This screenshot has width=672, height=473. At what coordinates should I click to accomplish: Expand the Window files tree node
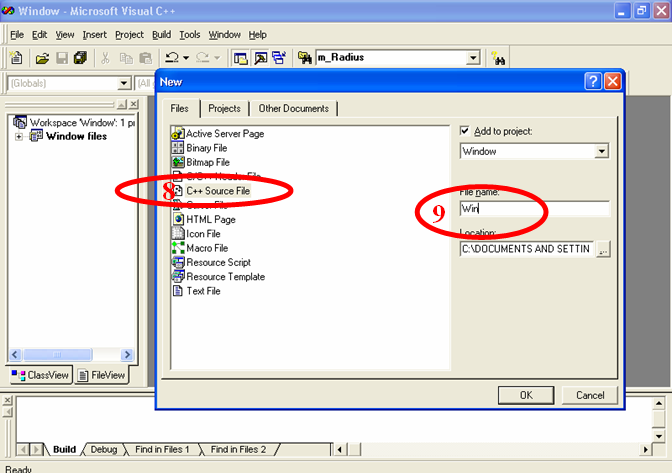19,137
